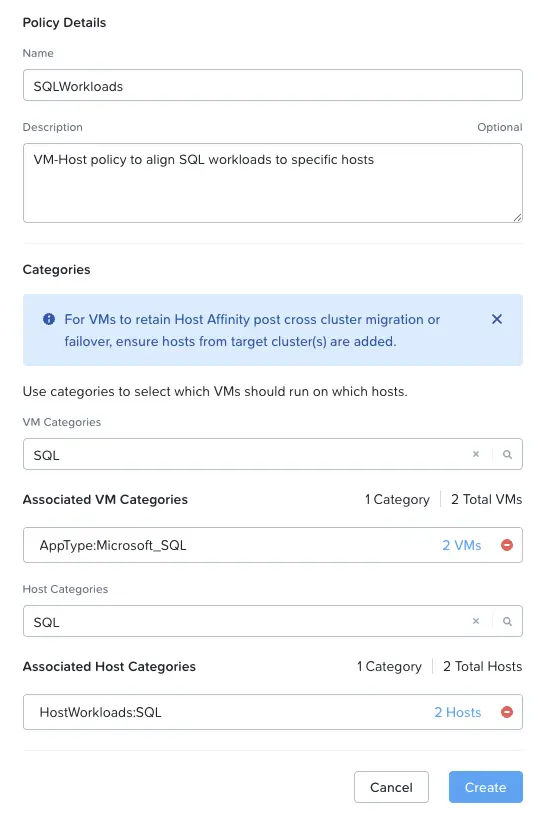
Task: Clear the Host Categories search text
Action: point(476,621)
